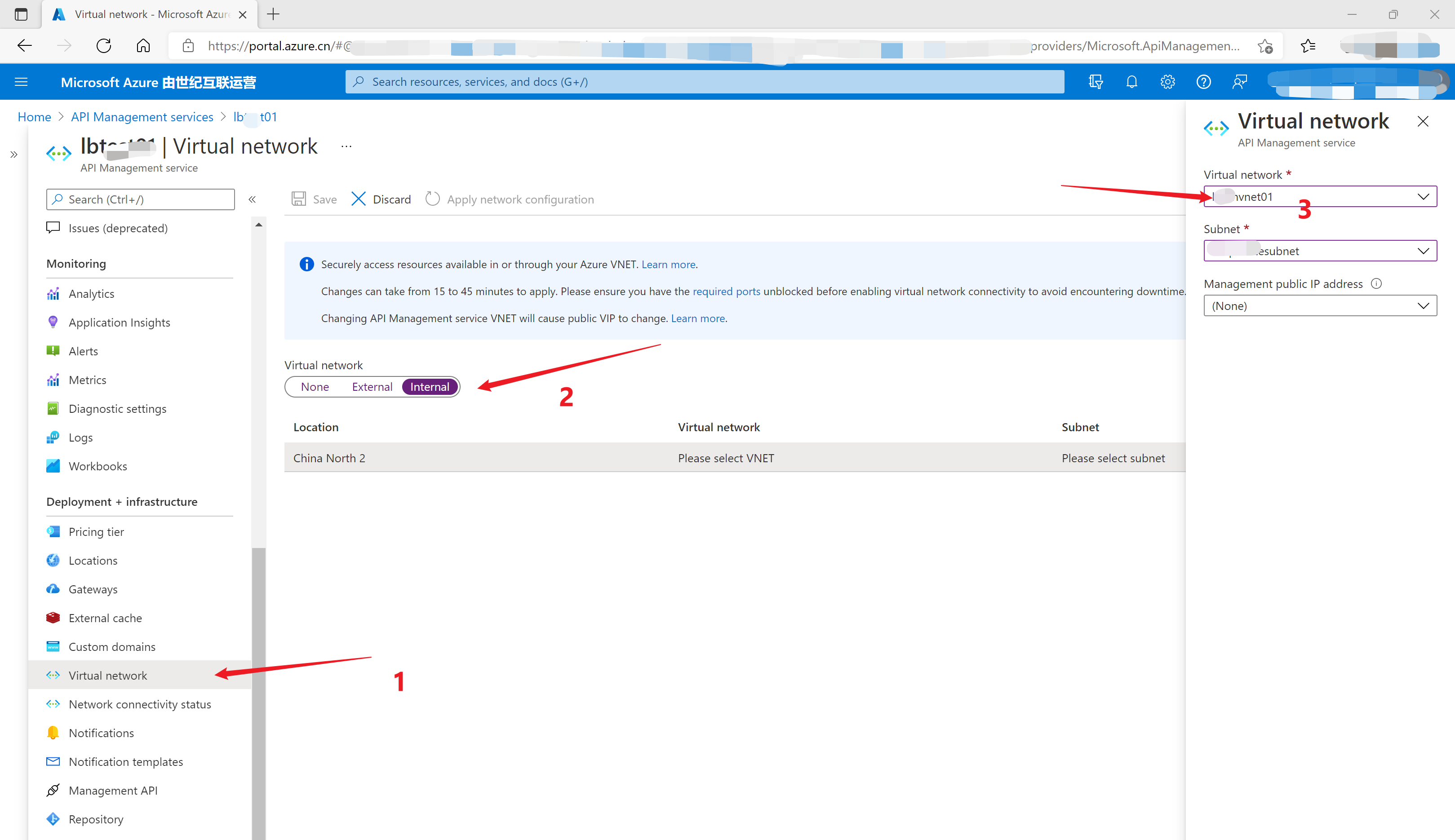The height and width of the screenshot is (840, 1455).
Task: Click Discard in the toolbar
Action: (381, 199)
